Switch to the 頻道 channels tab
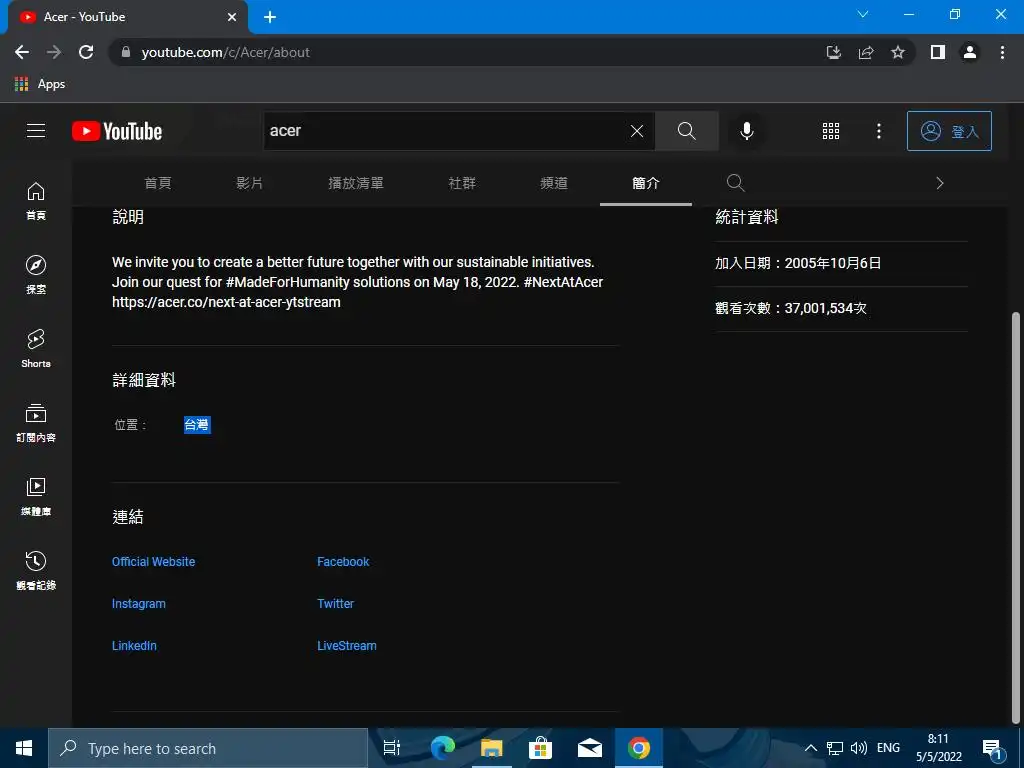 (554, 184)
